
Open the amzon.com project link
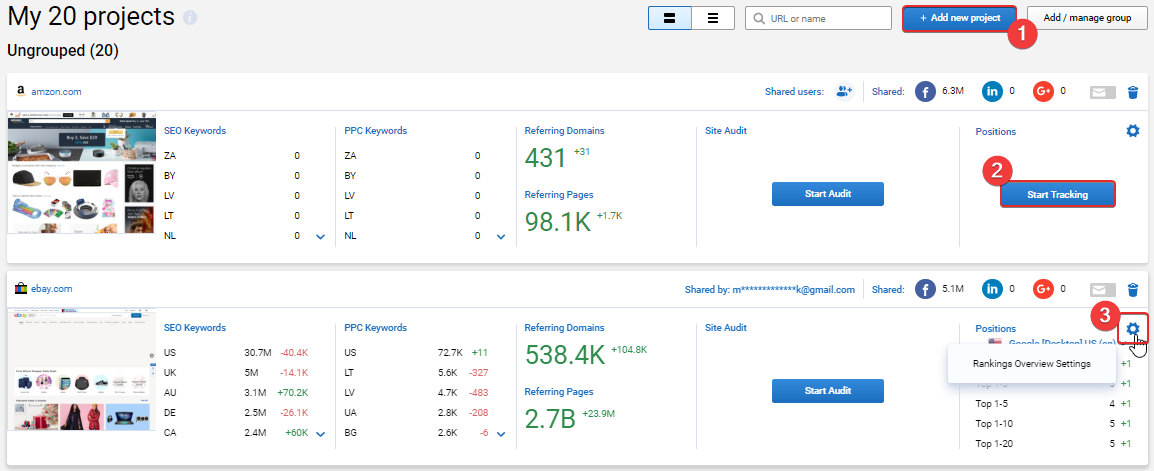[x=57, y=92]
